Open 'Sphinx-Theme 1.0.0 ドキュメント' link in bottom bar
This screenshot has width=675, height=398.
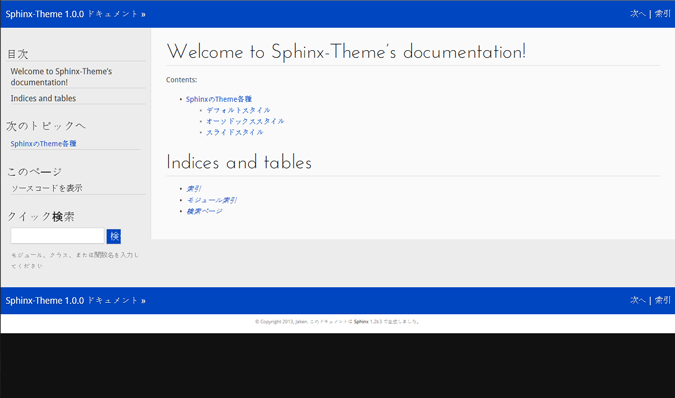pyautogui.click(x=72, y=301)
